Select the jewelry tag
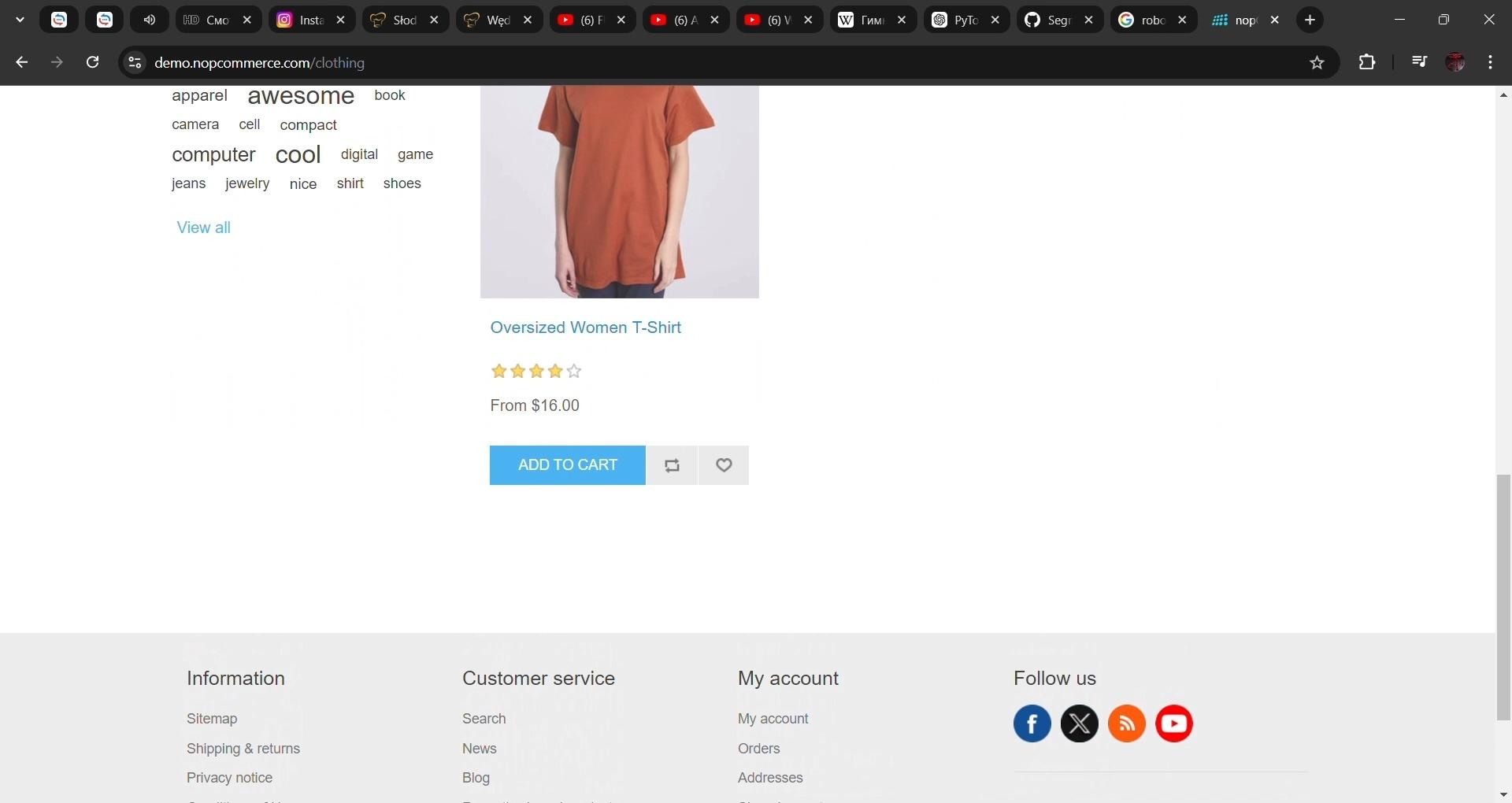This screenshot has width=1512, height=803. (247, 183)
